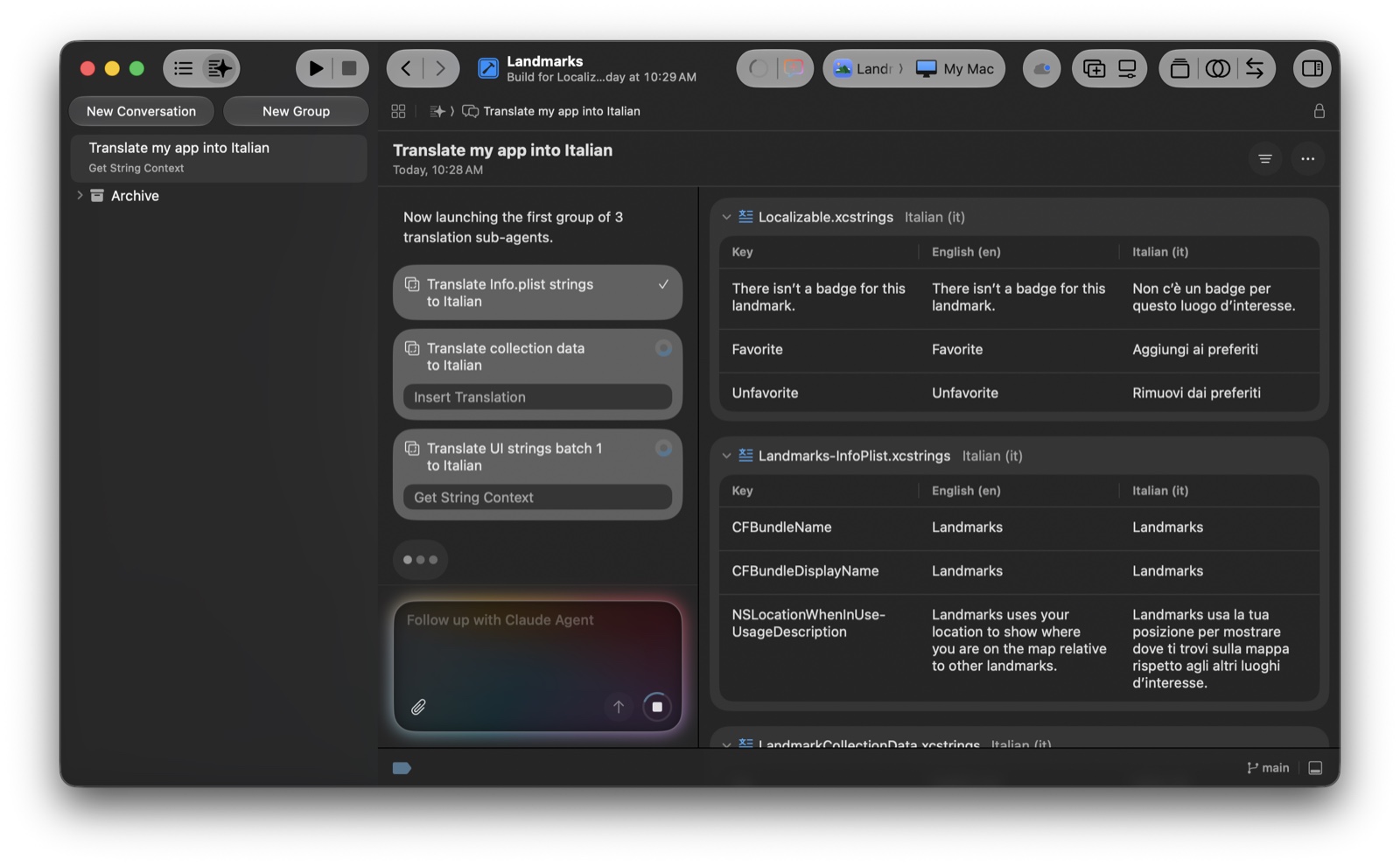Toggle the debug area panel button
Screen dimensions: 1400x866
[x=1315, y=768]
